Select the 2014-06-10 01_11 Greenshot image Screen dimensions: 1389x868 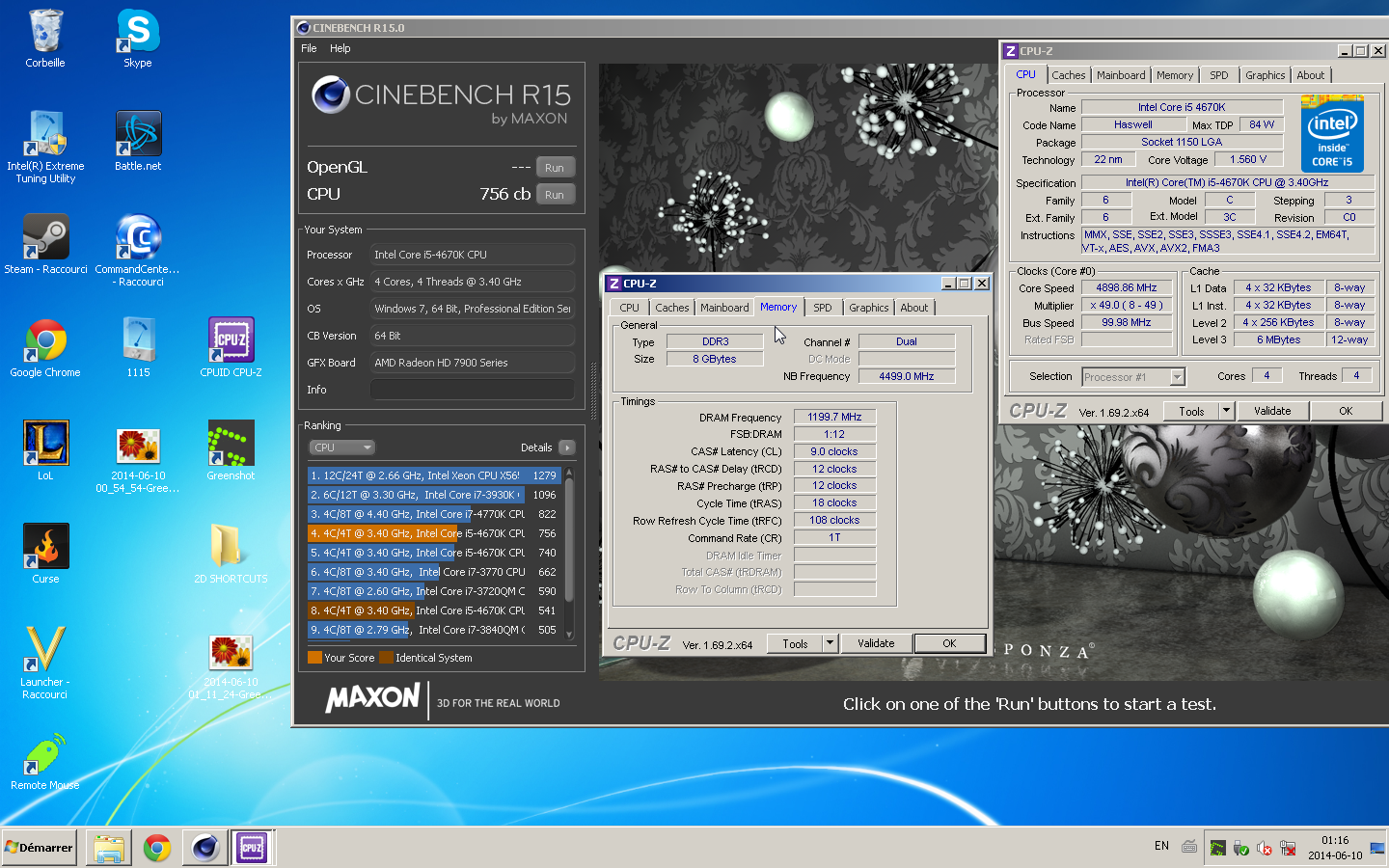pyautogui.click(x=231, y=666)
